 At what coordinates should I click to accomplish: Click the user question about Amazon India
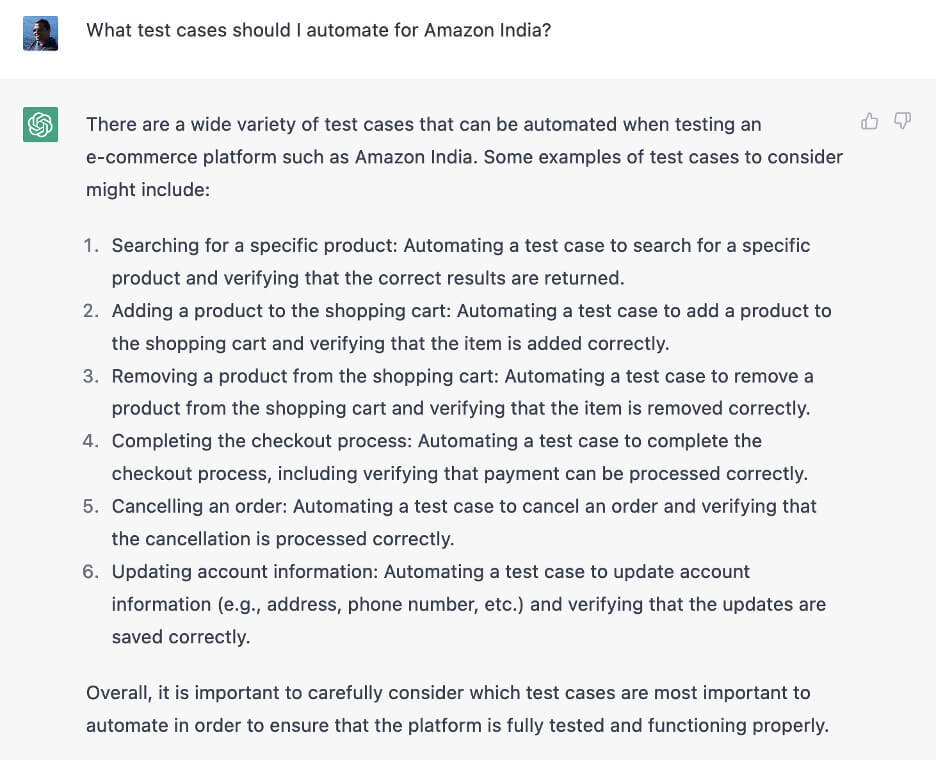click(x=318, y=30)
